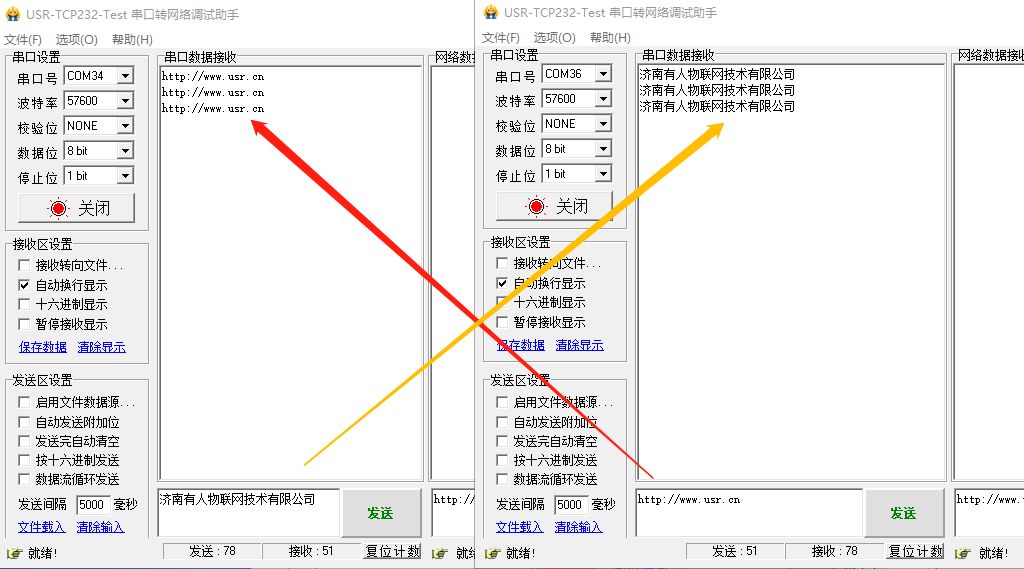
Task: Click the send interval field in COM34 window
Action: pyautogui.click(x=93, y=505)
